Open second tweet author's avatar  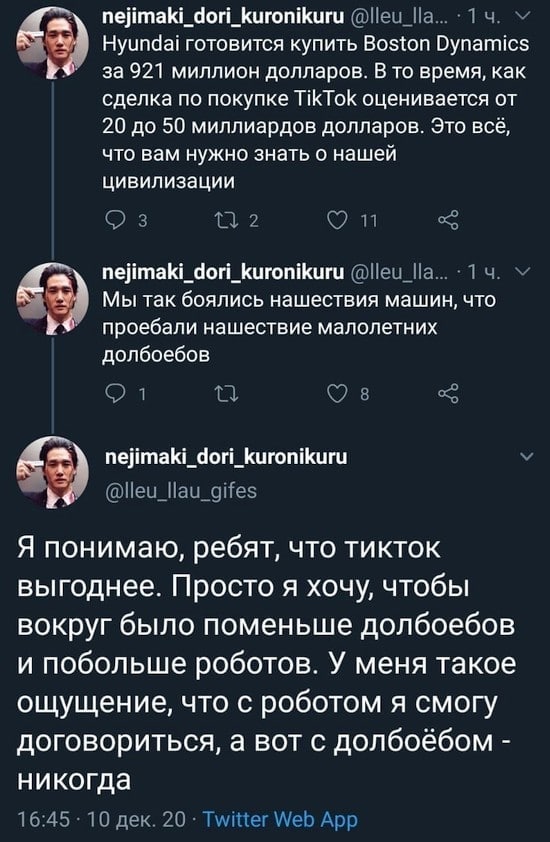tap(53, 299)
